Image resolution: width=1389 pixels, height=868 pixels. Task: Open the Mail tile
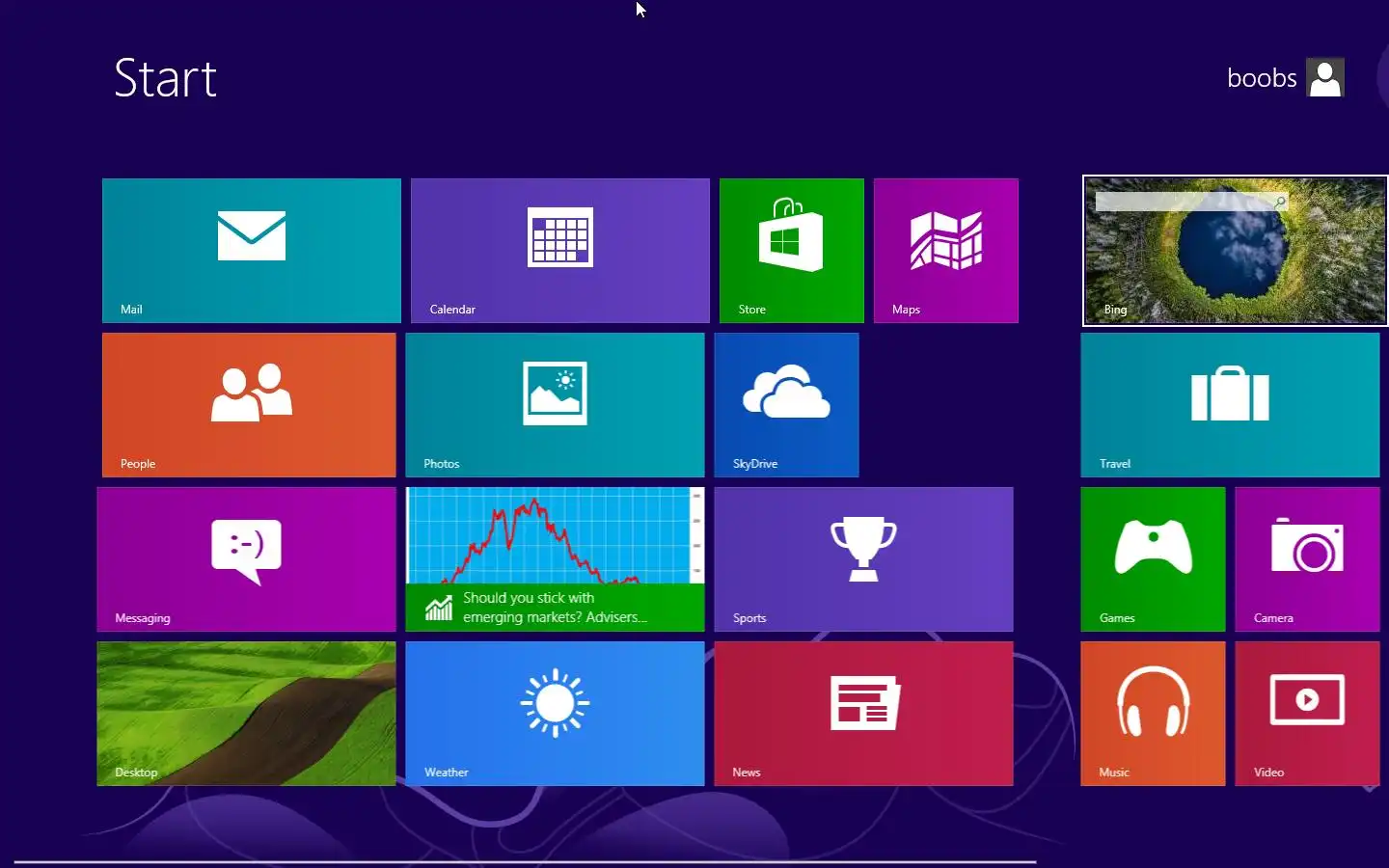(252, 251)
